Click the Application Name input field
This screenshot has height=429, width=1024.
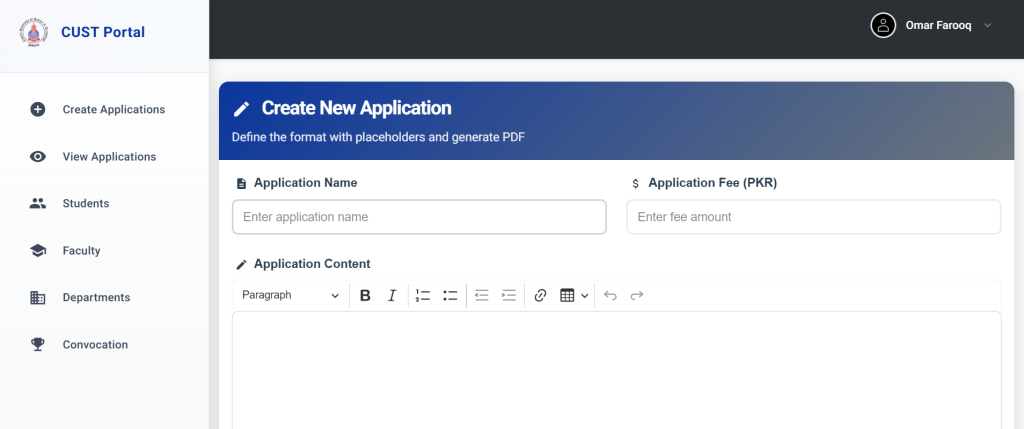pos(419,217)
